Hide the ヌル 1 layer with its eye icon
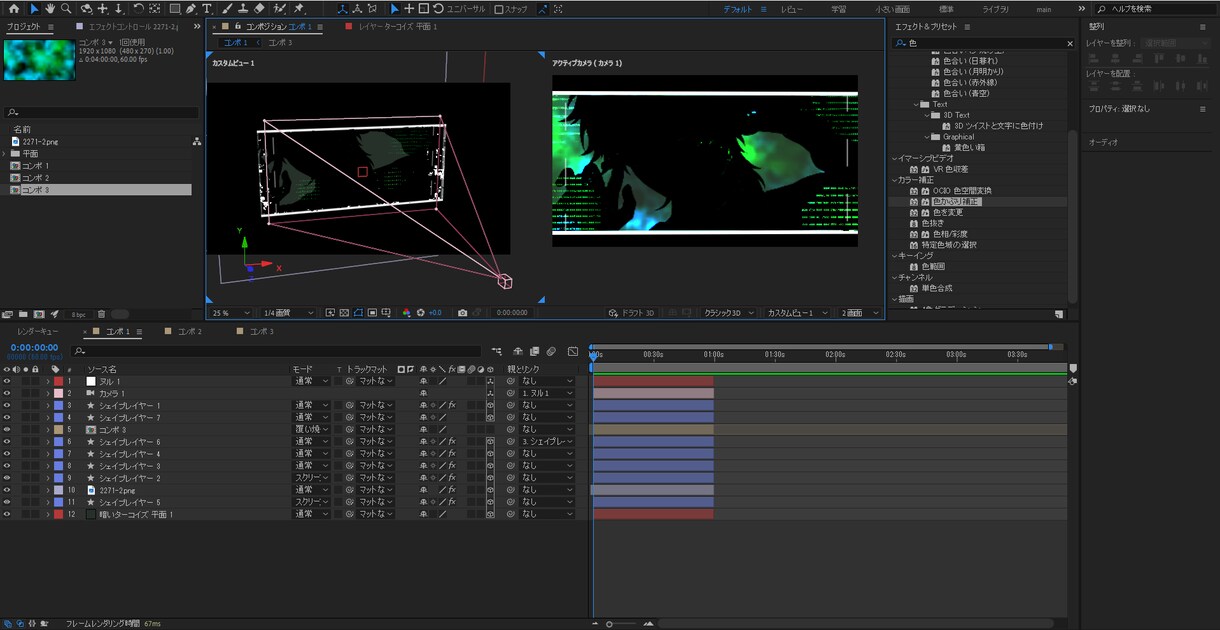 (7, 381)
